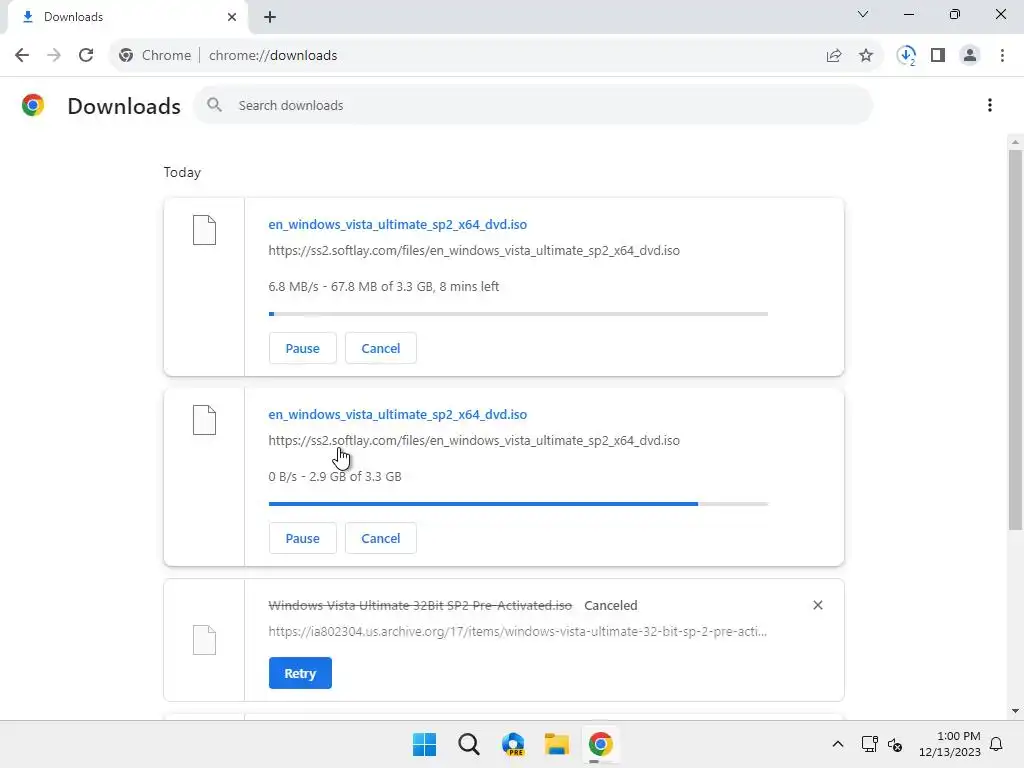Image resolution: width=1024 pixels, height=768 pixels.
Task: Click the Chrome taskbar icon
Action: 600,744
